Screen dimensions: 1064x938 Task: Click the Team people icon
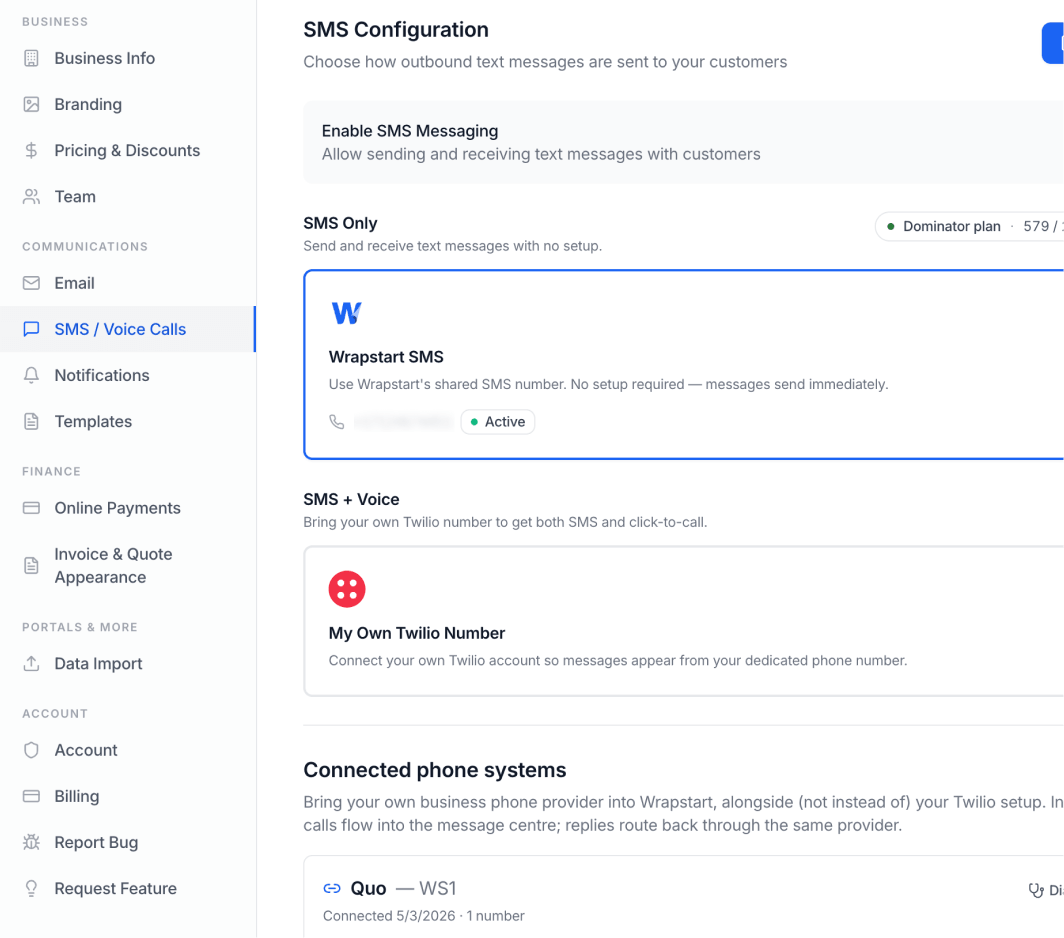[x=31, y=197]
